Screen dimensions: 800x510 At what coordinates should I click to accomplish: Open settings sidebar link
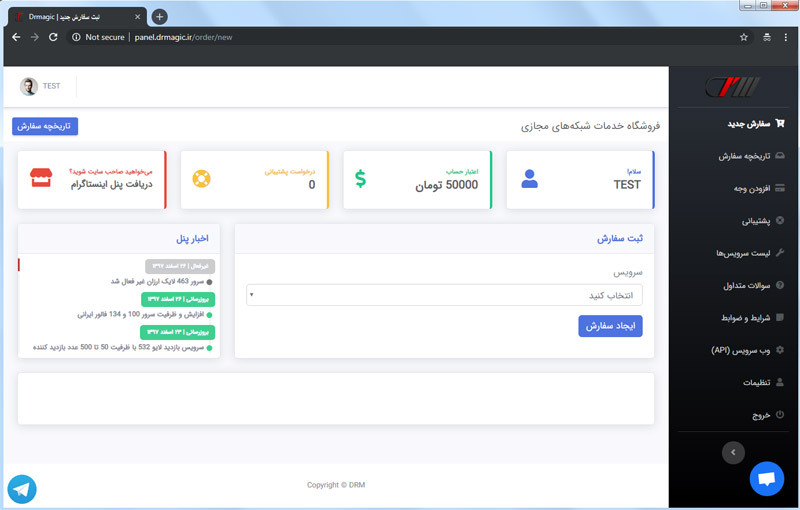click(756, 382)
